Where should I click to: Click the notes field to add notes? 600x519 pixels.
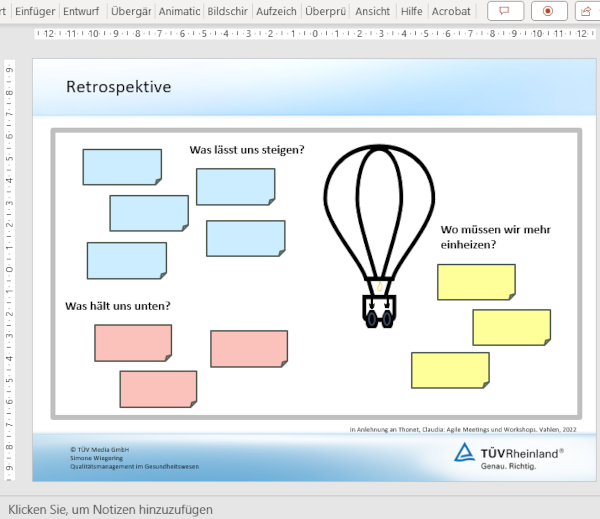coord(110,509)
